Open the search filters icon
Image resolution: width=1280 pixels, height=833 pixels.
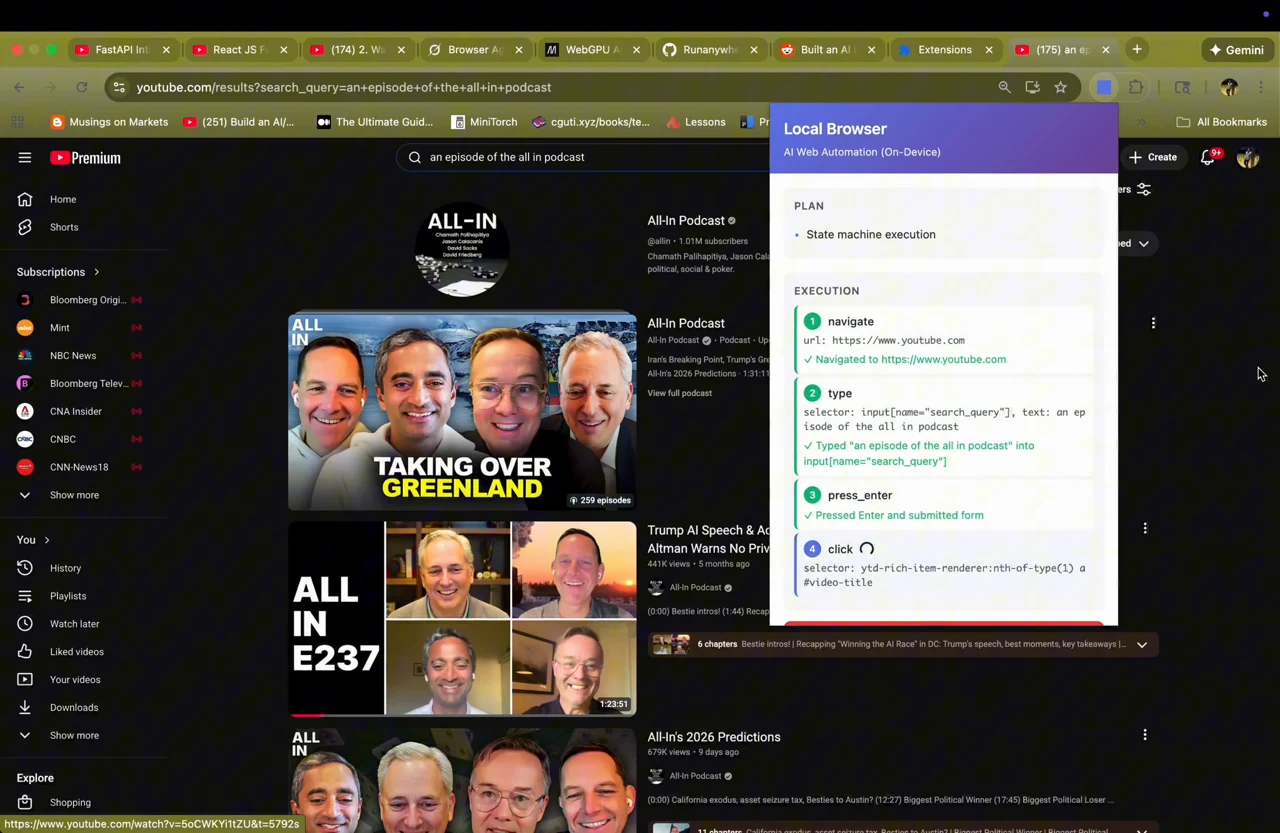pos(1144,189)
